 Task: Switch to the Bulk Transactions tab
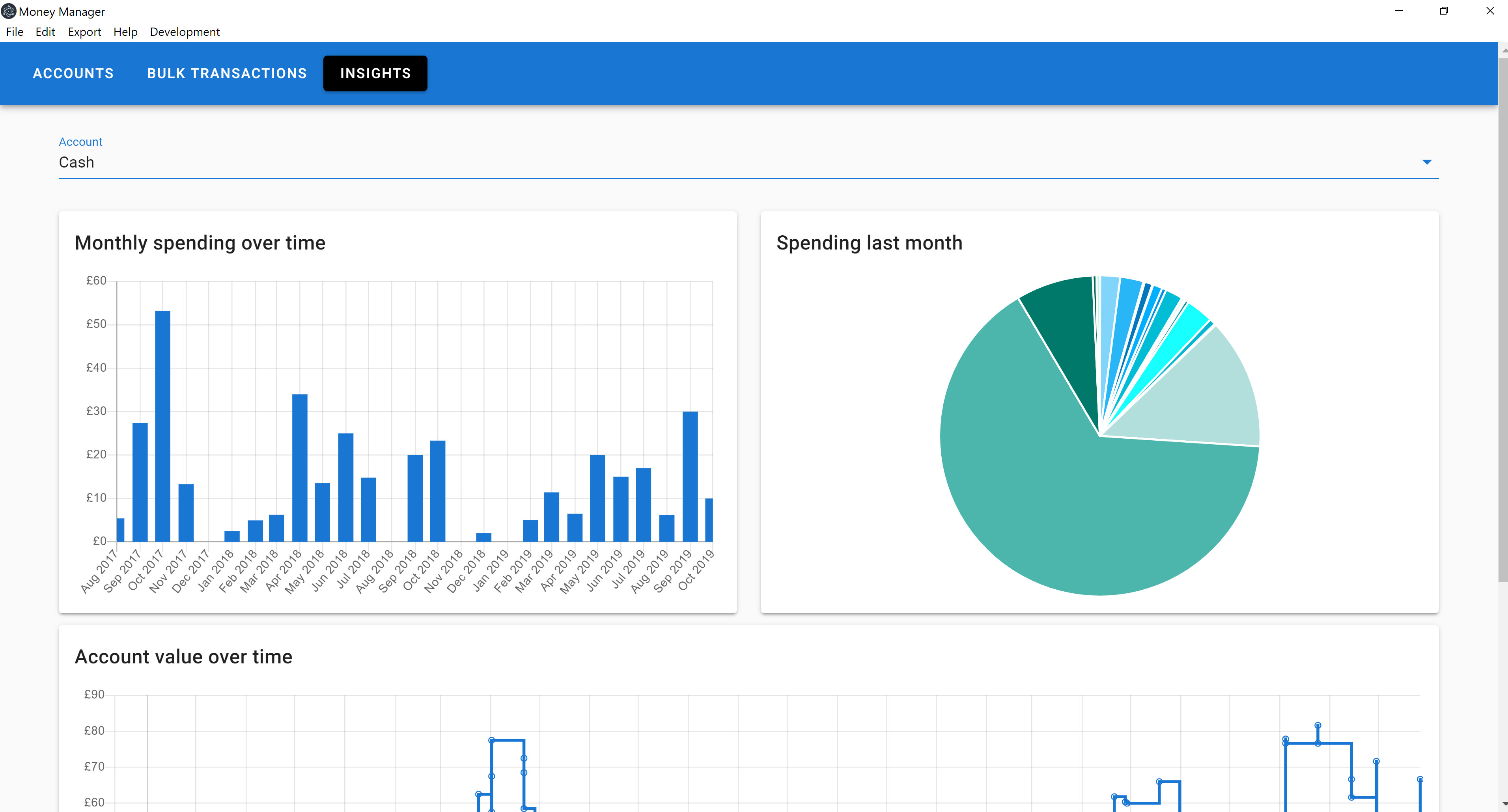pos(226,73)
